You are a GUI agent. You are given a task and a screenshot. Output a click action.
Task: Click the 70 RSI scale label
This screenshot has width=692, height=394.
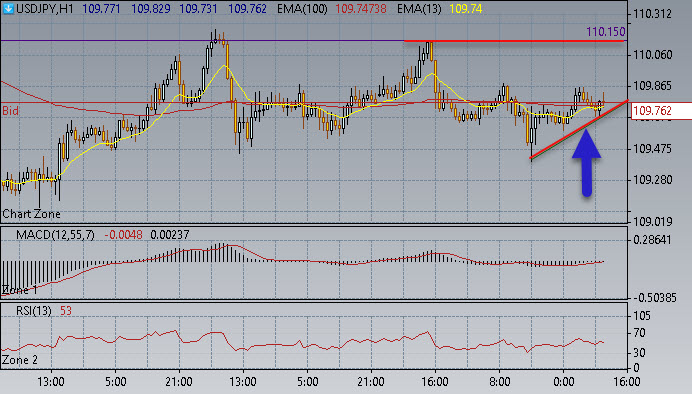tap(639, 333)
